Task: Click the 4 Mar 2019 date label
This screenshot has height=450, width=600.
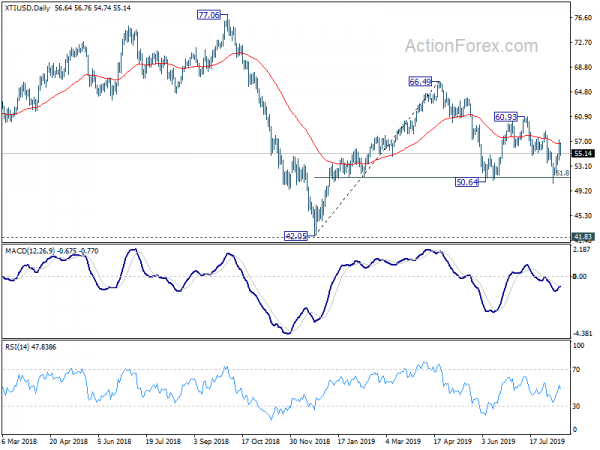Action: click(x=403, y=442)
